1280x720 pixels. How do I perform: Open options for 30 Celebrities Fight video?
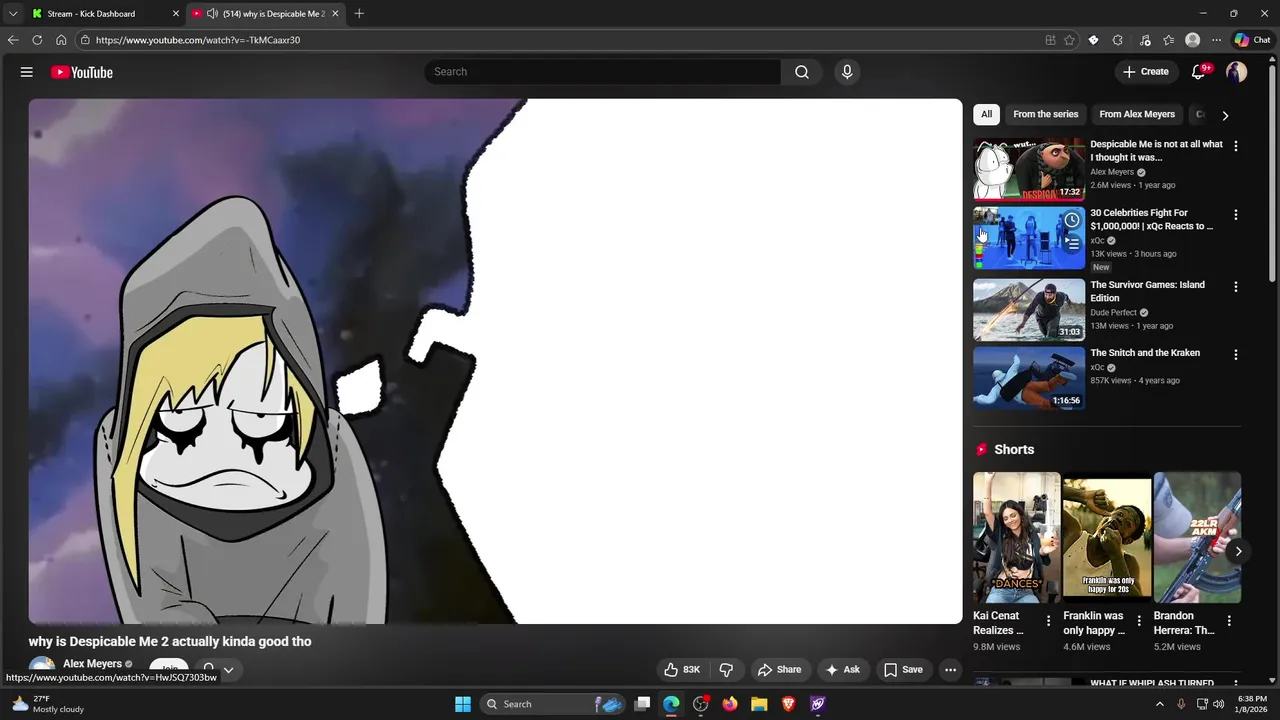click(1236, 215)
